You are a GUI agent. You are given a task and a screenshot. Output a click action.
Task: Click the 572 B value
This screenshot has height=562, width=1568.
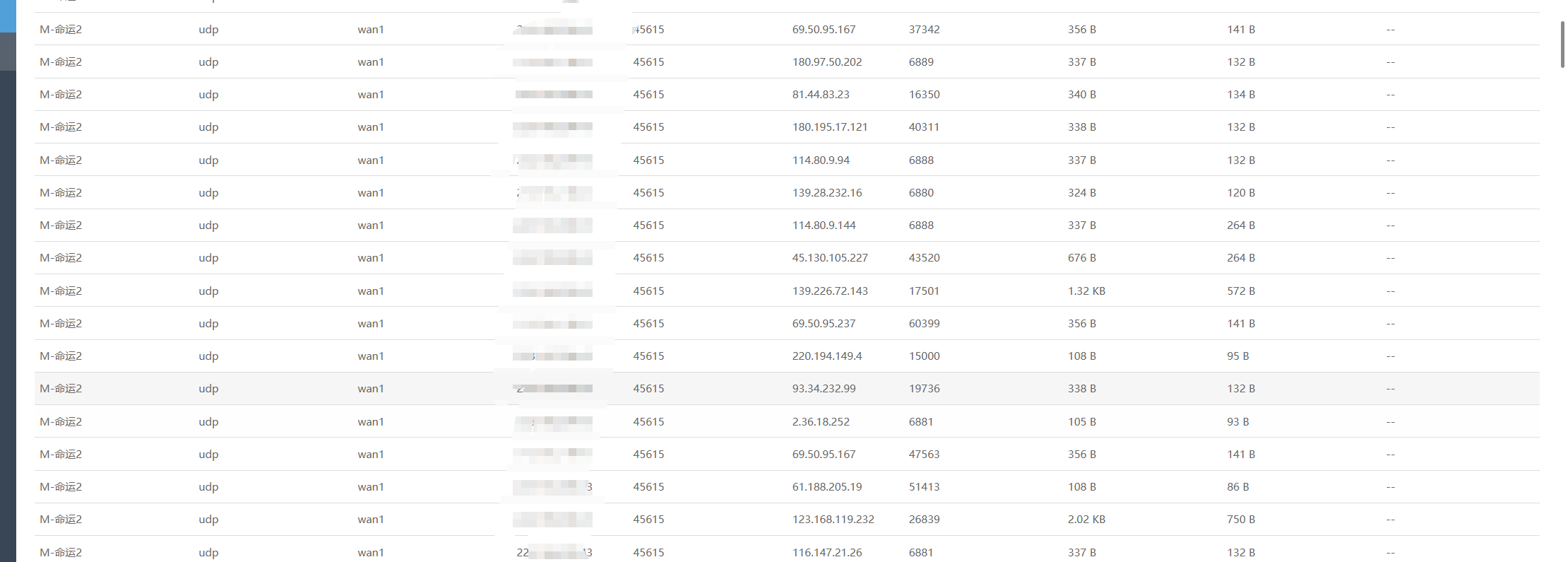pyautogui.click(x=1240, y=291)
